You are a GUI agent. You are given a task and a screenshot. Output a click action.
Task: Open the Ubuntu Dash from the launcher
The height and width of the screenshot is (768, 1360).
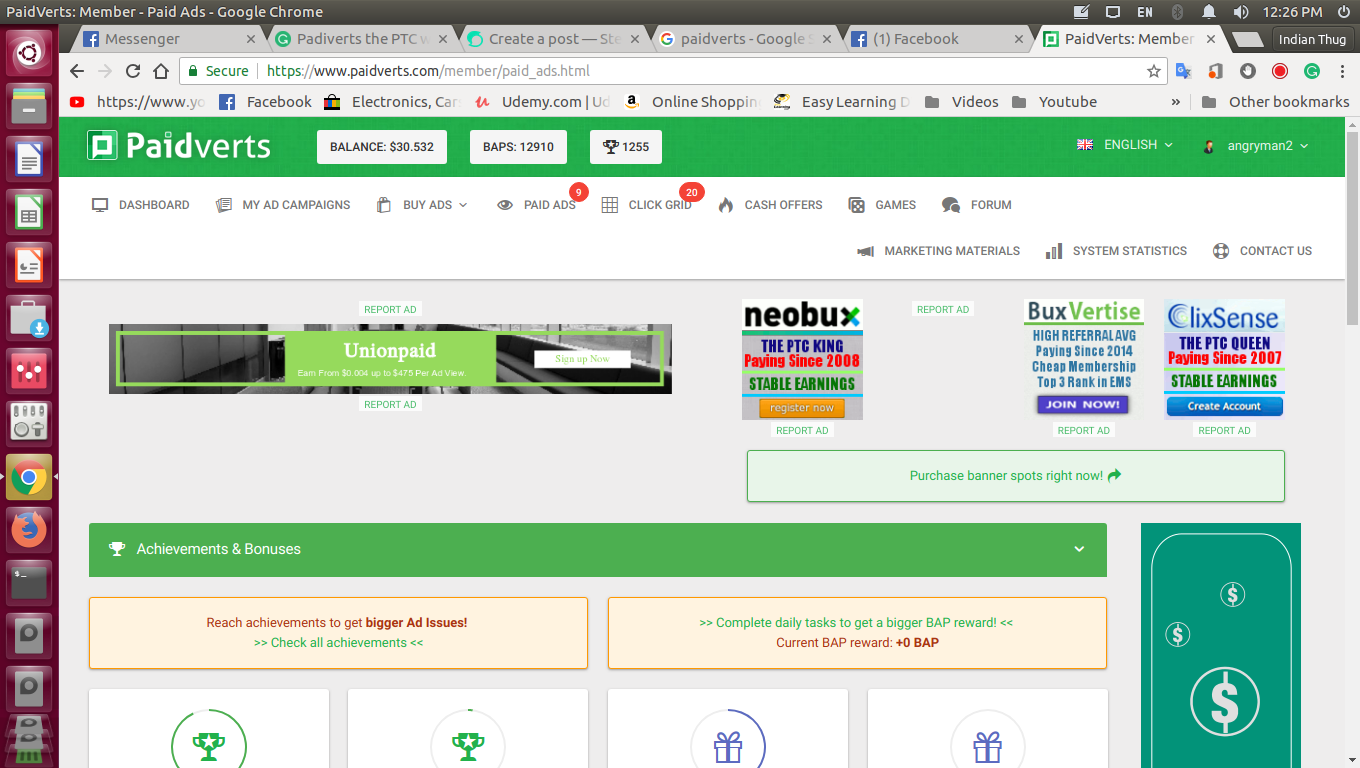click(29, 52)
